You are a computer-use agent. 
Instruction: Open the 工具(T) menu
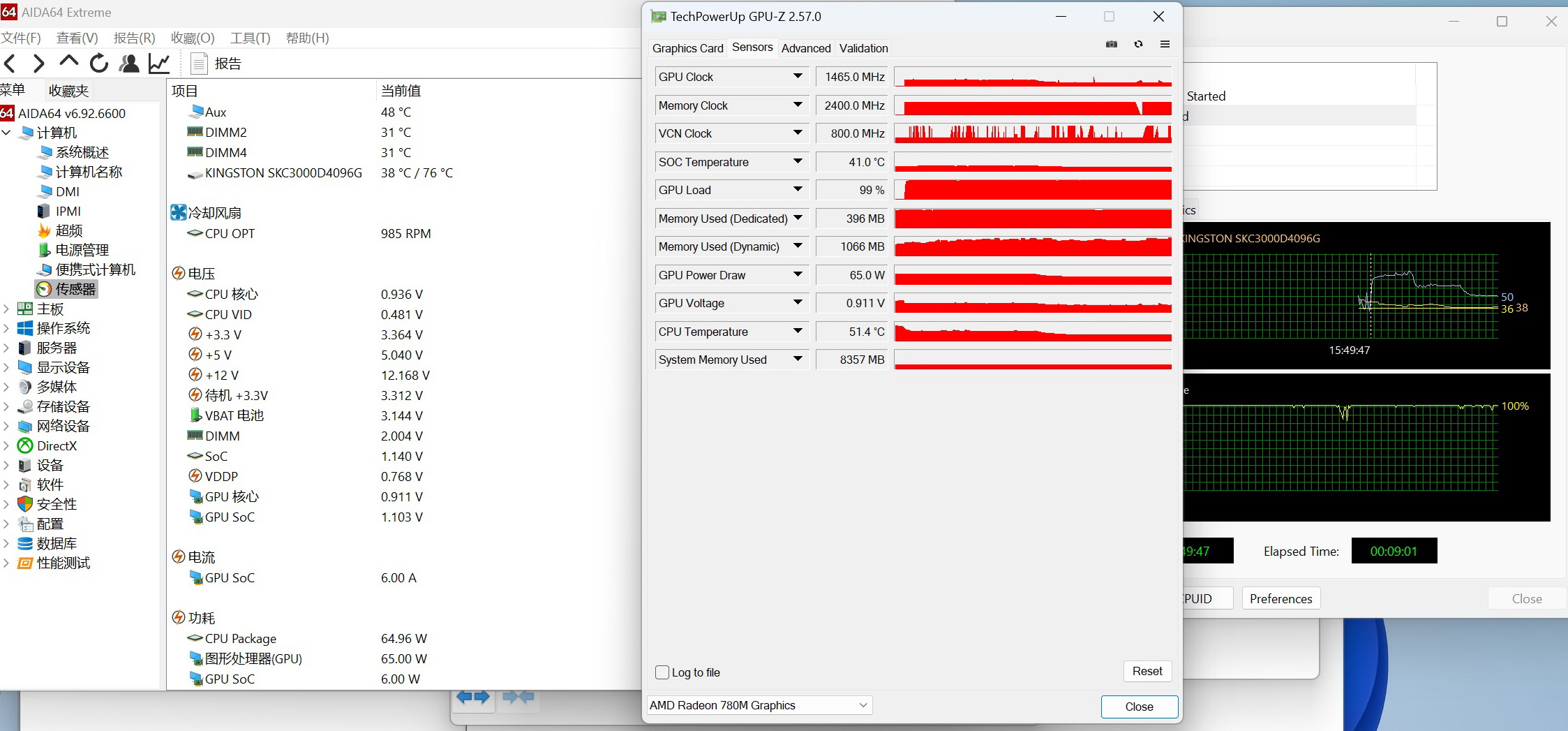coord(250,38)
